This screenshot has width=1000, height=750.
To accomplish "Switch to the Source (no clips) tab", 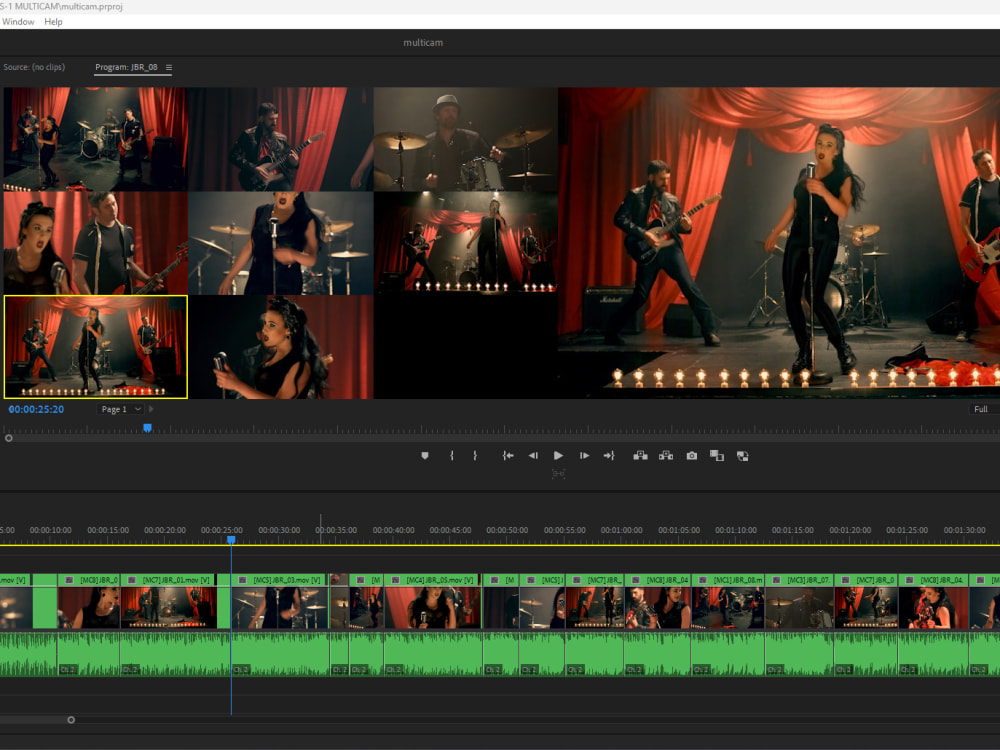I will click(34, 68).
